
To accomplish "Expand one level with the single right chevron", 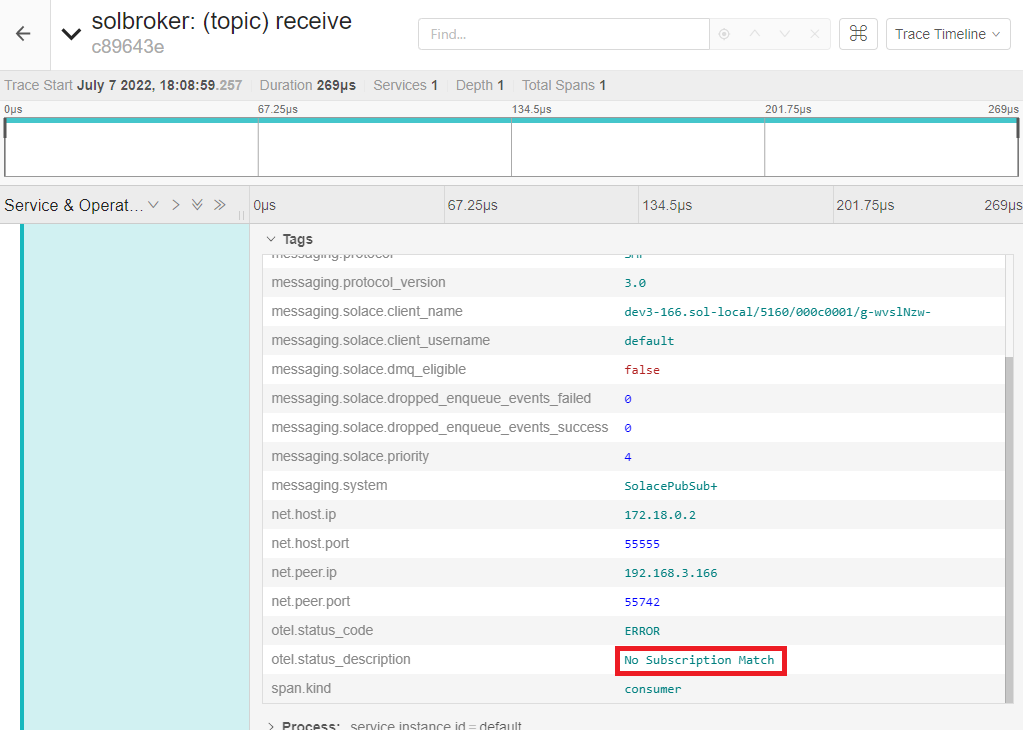I will (x=175, y=205).
